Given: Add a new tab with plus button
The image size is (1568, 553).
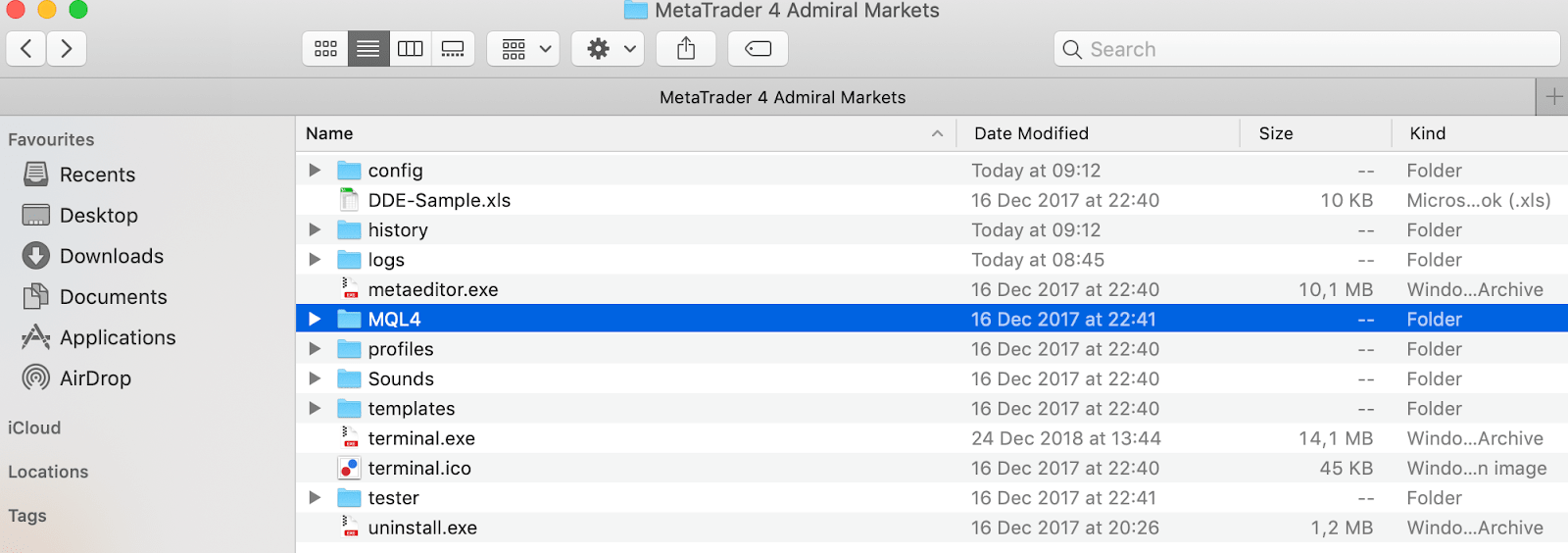Looking at the screenshot, I should click(x=1553, y=96).
